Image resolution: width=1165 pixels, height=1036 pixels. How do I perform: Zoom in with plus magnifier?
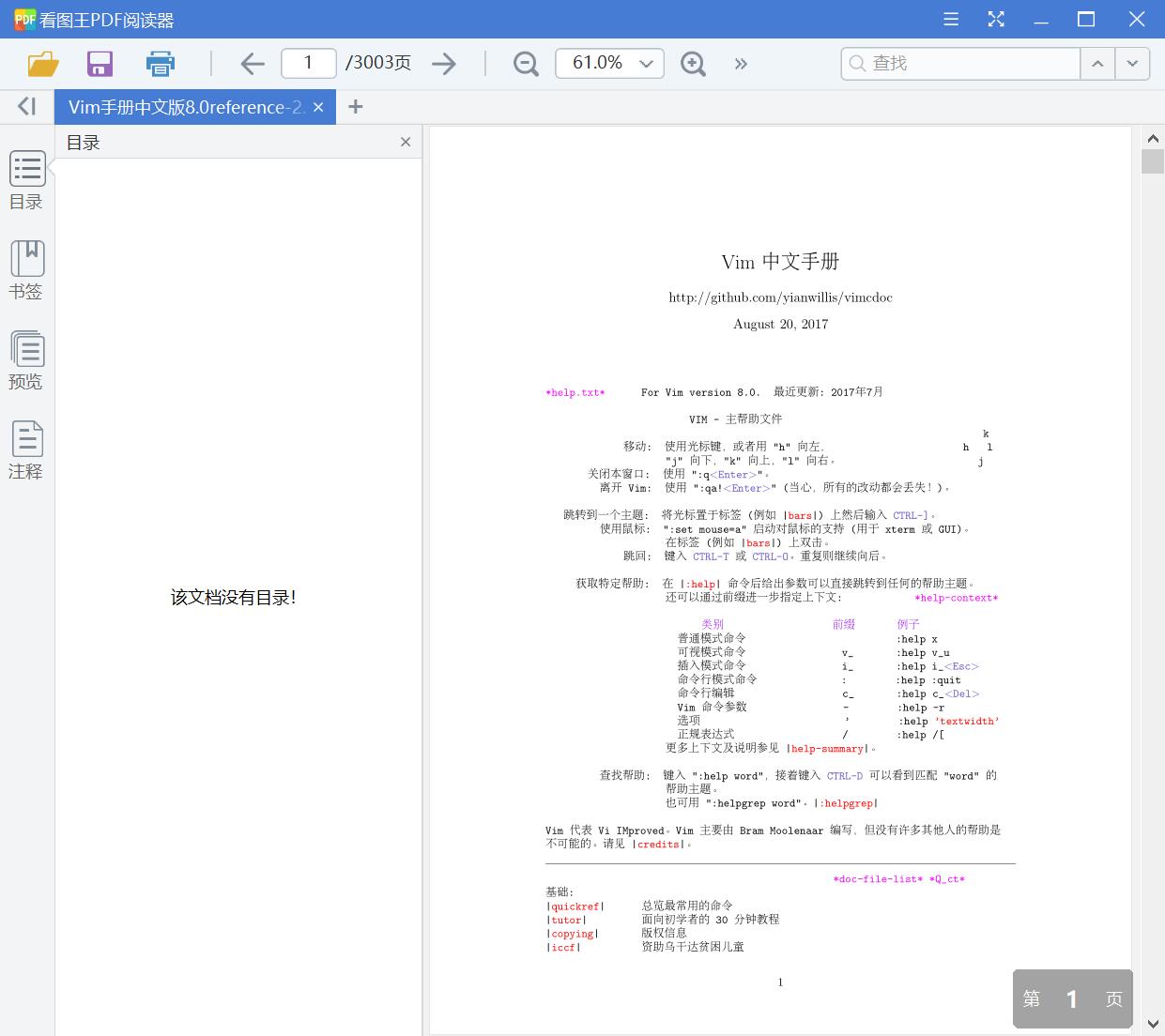coord(693,64)
